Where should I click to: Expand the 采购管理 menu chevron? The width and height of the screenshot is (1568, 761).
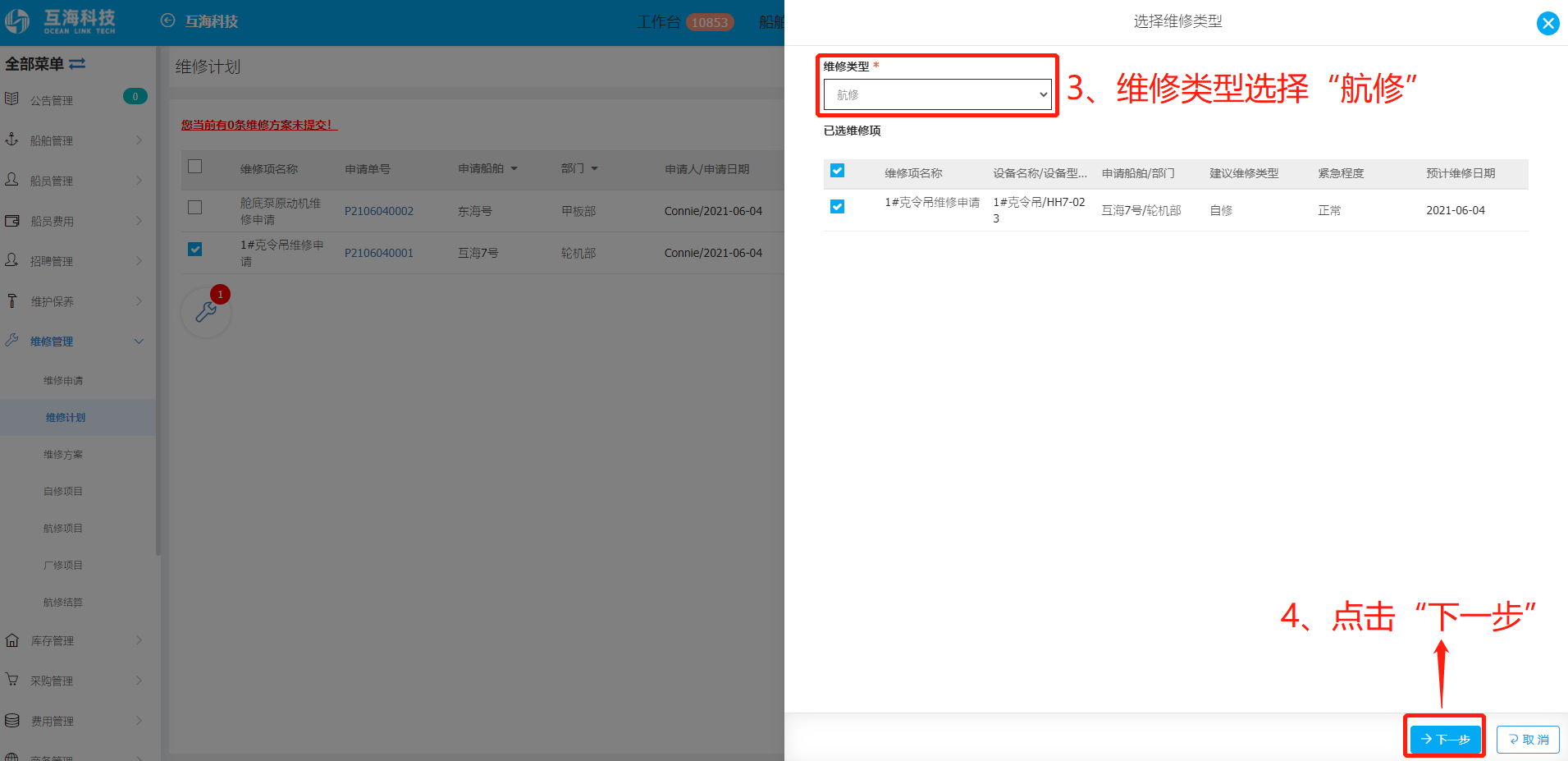[139, 681]
